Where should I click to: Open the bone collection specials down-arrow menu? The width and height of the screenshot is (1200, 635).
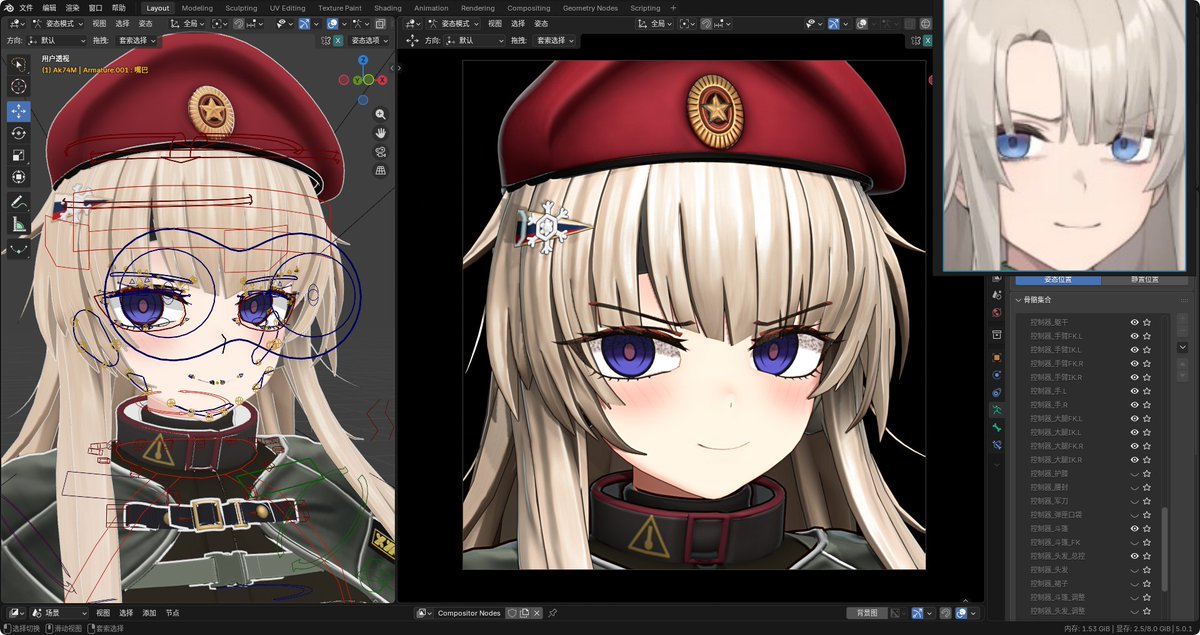click(1182, 347)
